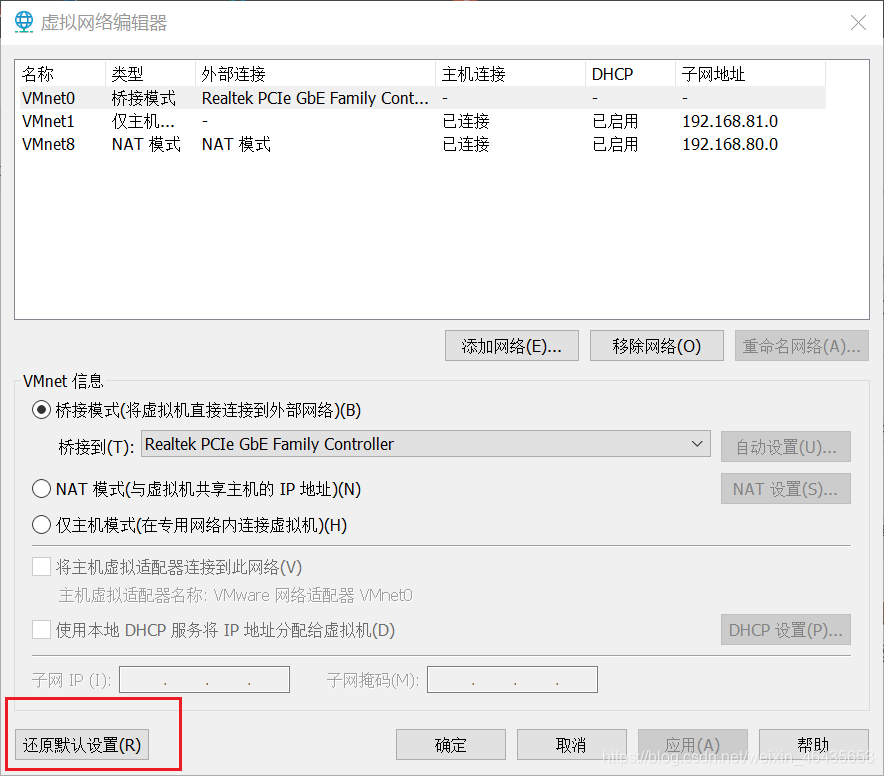Click 重命名网络(A)... button
The height and width of the screenshot is (776, 884).
[x=801, y=346]
